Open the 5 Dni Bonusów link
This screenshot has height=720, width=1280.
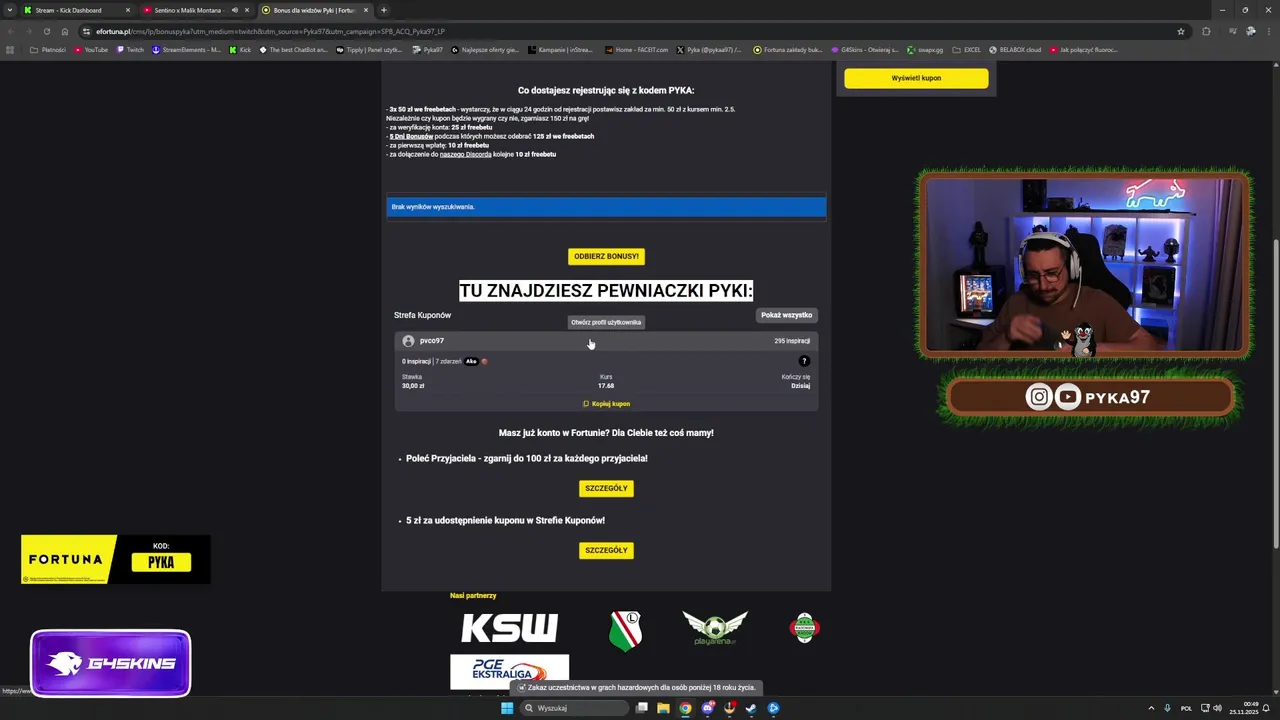click(x=411, y=136)
